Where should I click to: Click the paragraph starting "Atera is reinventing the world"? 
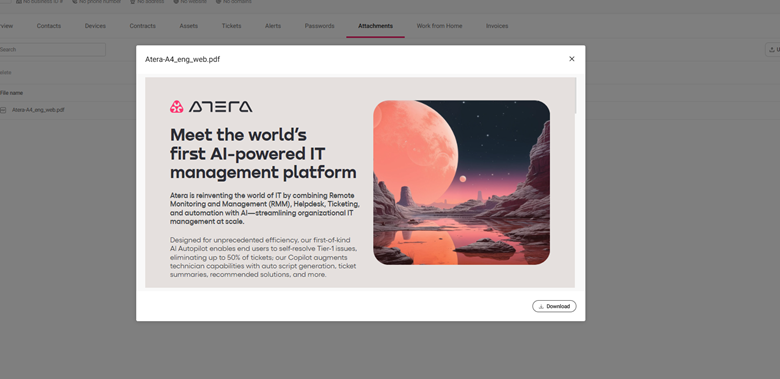pyautogui.click(x=265, y=208)
